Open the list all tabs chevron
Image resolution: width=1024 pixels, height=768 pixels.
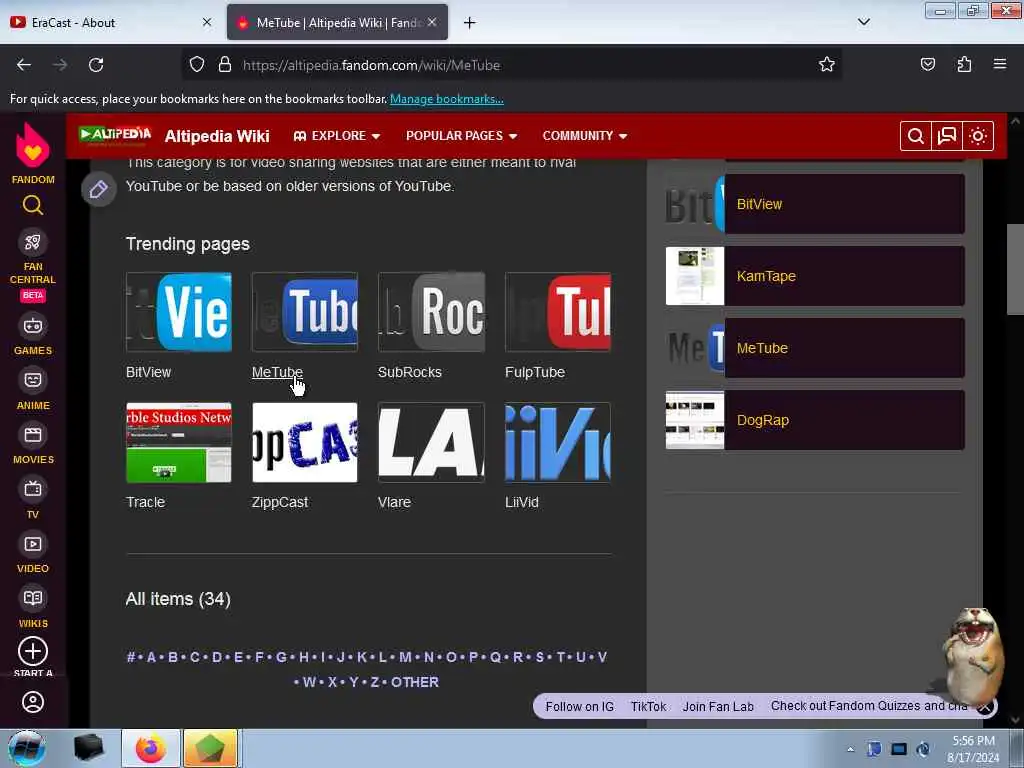coord(863,22)
